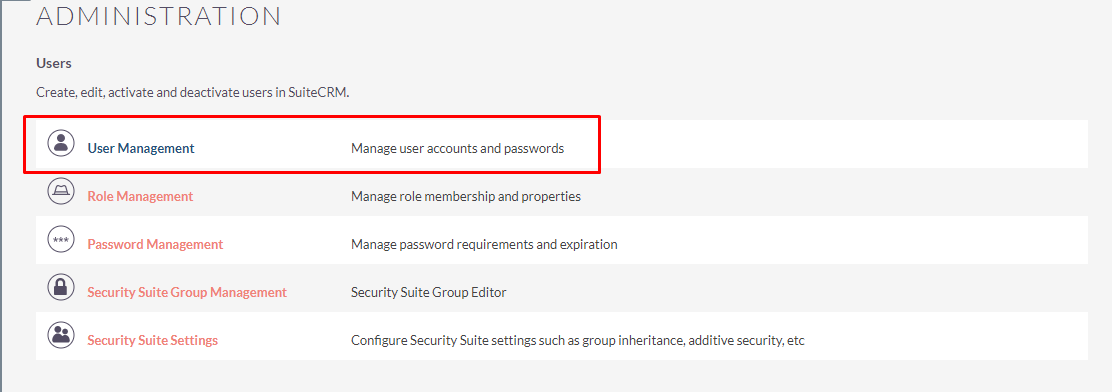Click the Password Management asterisks icon

61,240
